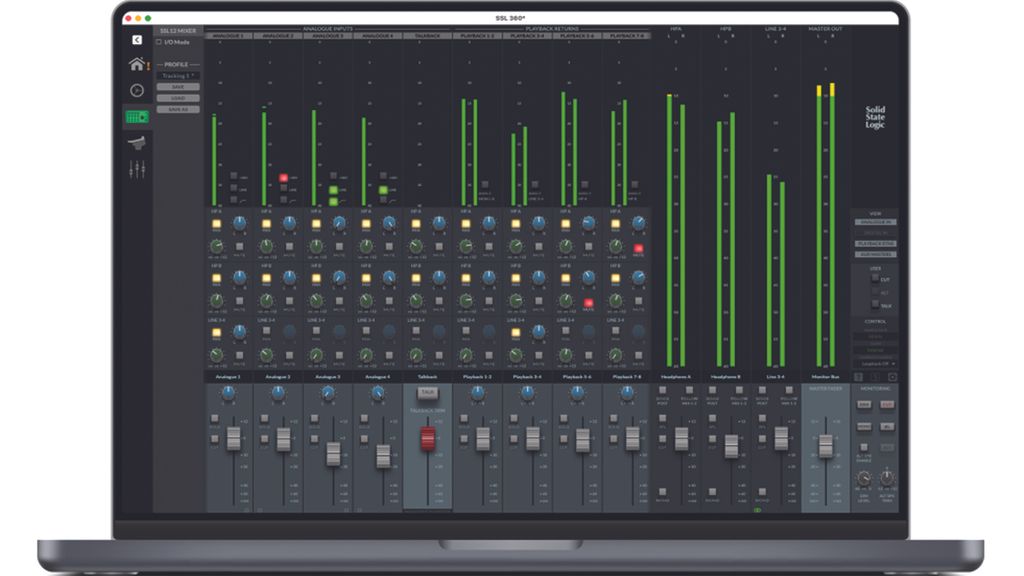This screenshot has height=576, width=1024.
Task: Toggle the red 48V button on Analogue 2
Action: point(283,178)
